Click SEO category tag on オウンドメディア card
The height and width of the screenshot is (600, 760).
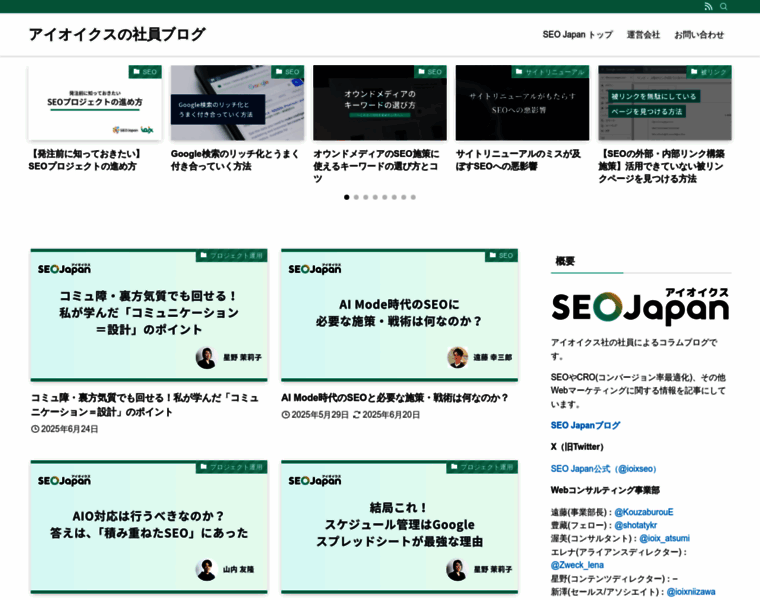pyautogui.click(x=430, y=72)
